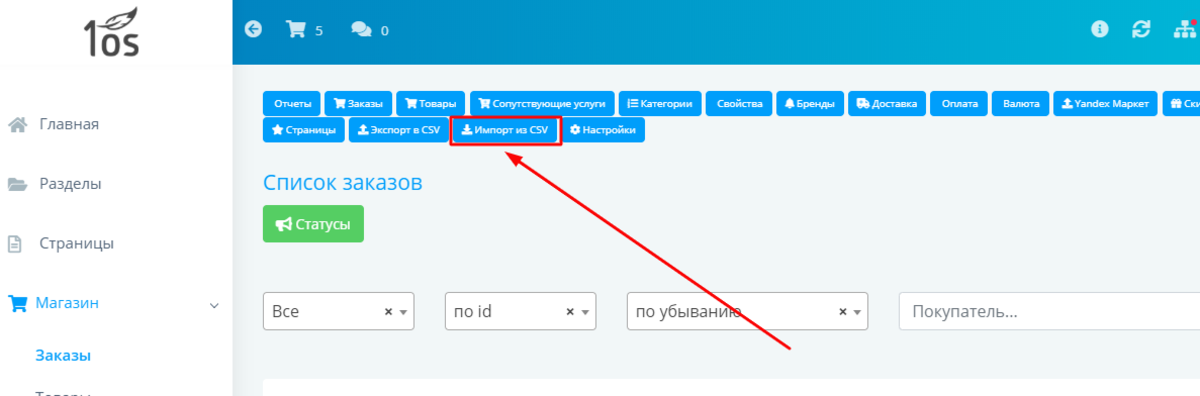Click the info icon in header
Screen dimensions: 1200x396
(1100, 30)
